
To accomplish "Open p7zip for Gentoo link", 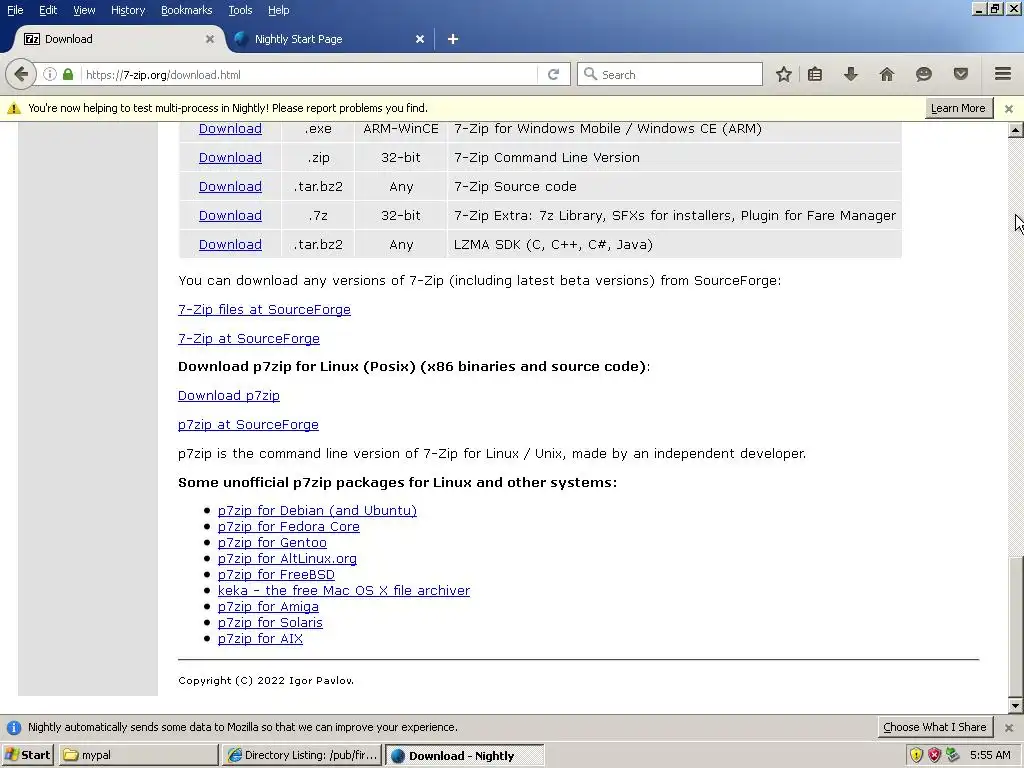I will click(272, 543).
